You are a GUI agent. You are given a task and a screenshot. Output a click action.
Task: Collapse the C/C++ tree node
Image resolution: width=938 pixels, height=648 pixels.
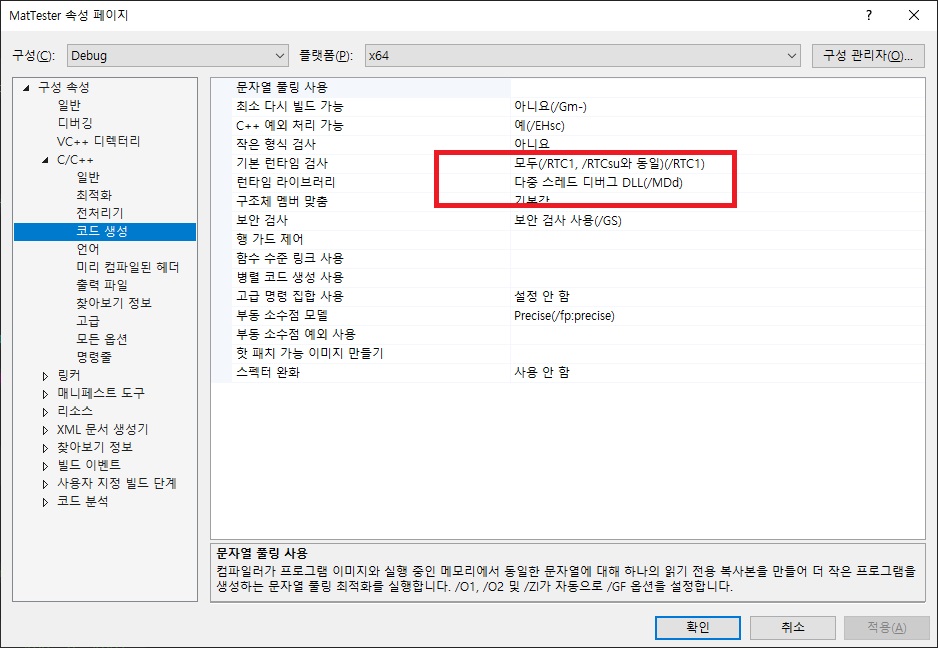[45, 160]
